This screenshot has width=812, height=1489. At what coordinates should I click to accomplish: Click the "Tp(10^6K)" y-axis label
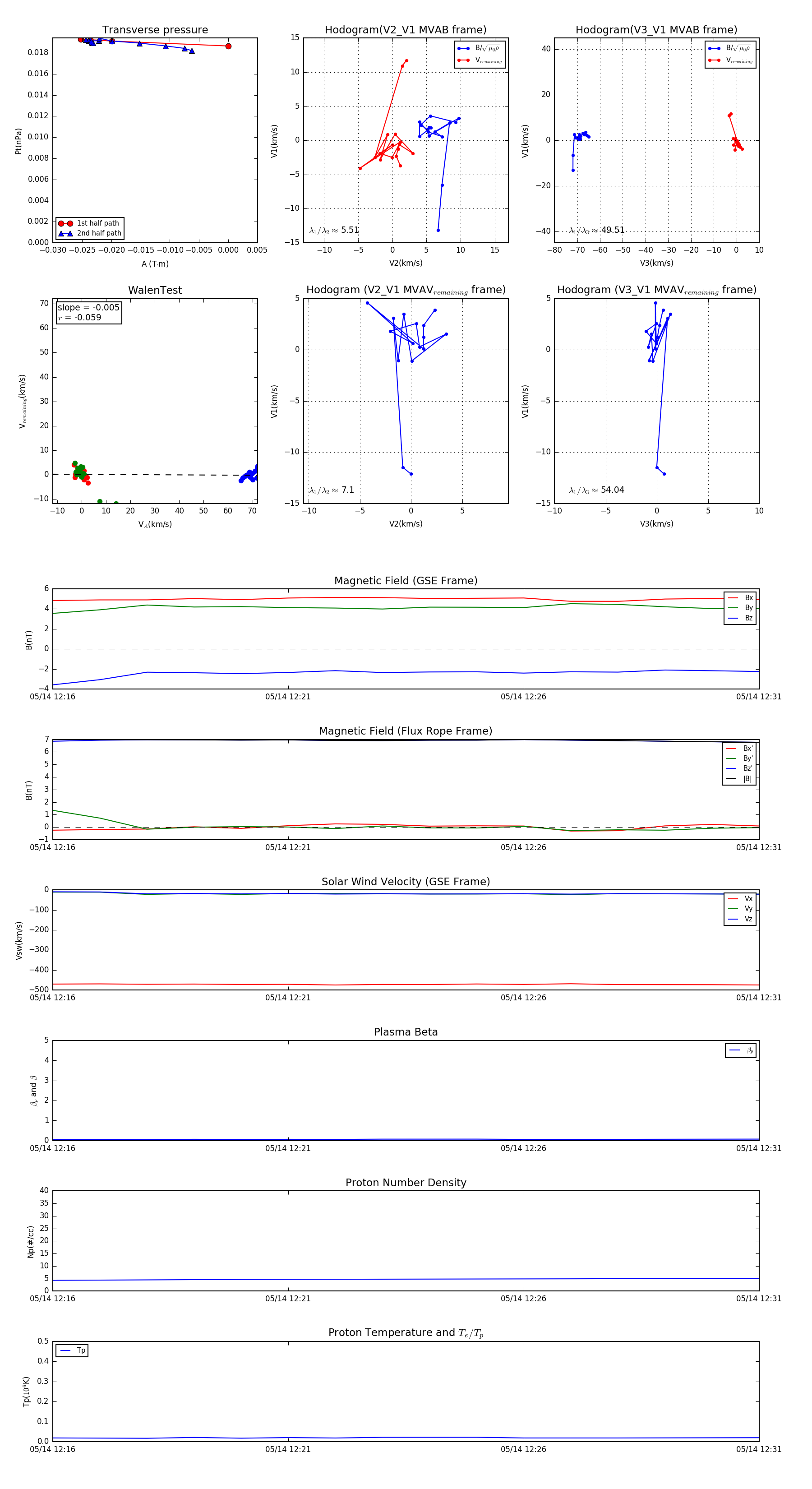click(26, 1392)
